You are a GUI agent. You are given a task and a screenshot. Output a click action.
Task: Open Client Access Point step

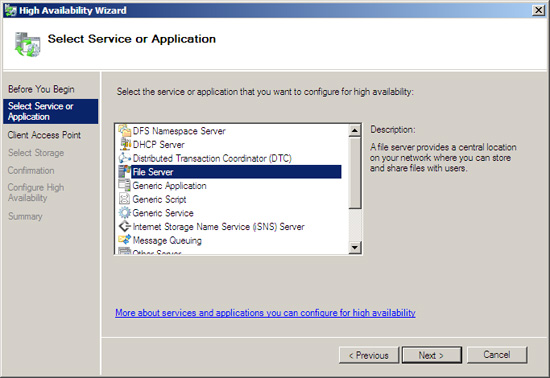pyautogui.click(x=44, y=135)
